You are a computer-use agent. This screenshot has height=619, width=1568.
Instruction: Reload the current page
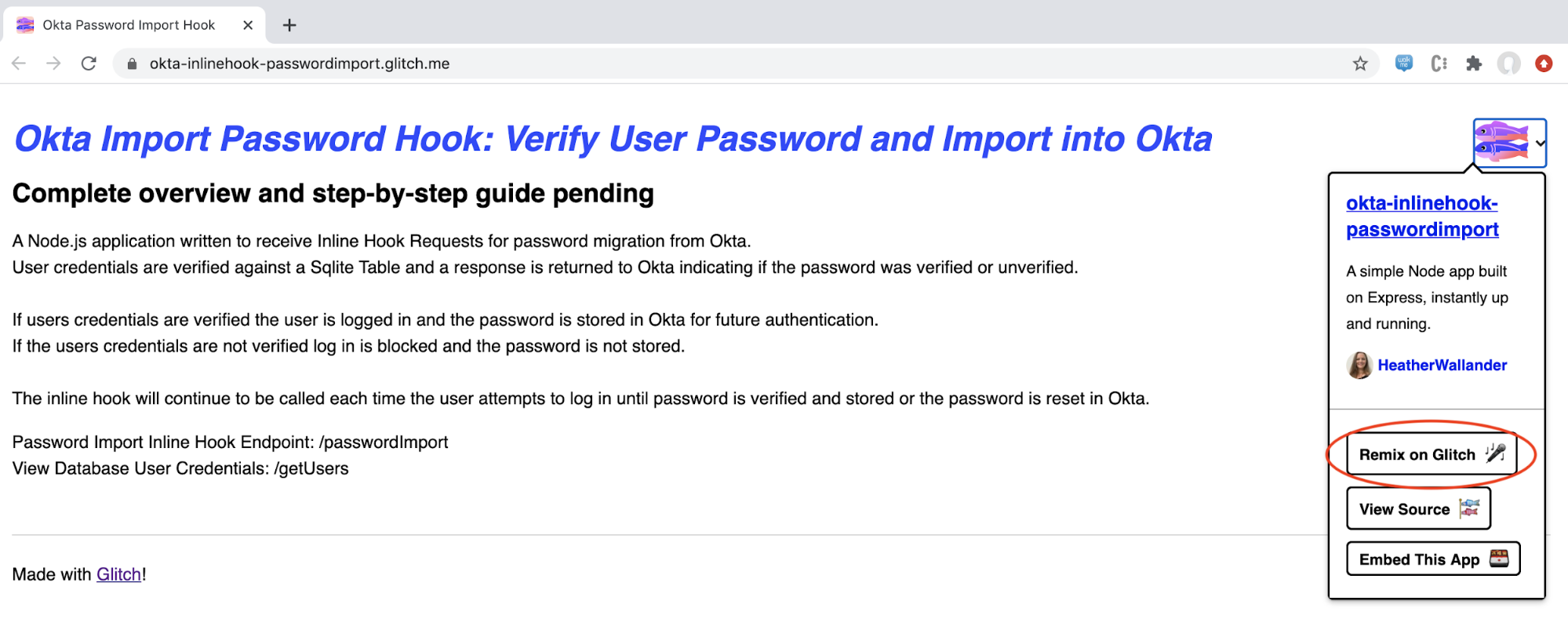[89, 64]
